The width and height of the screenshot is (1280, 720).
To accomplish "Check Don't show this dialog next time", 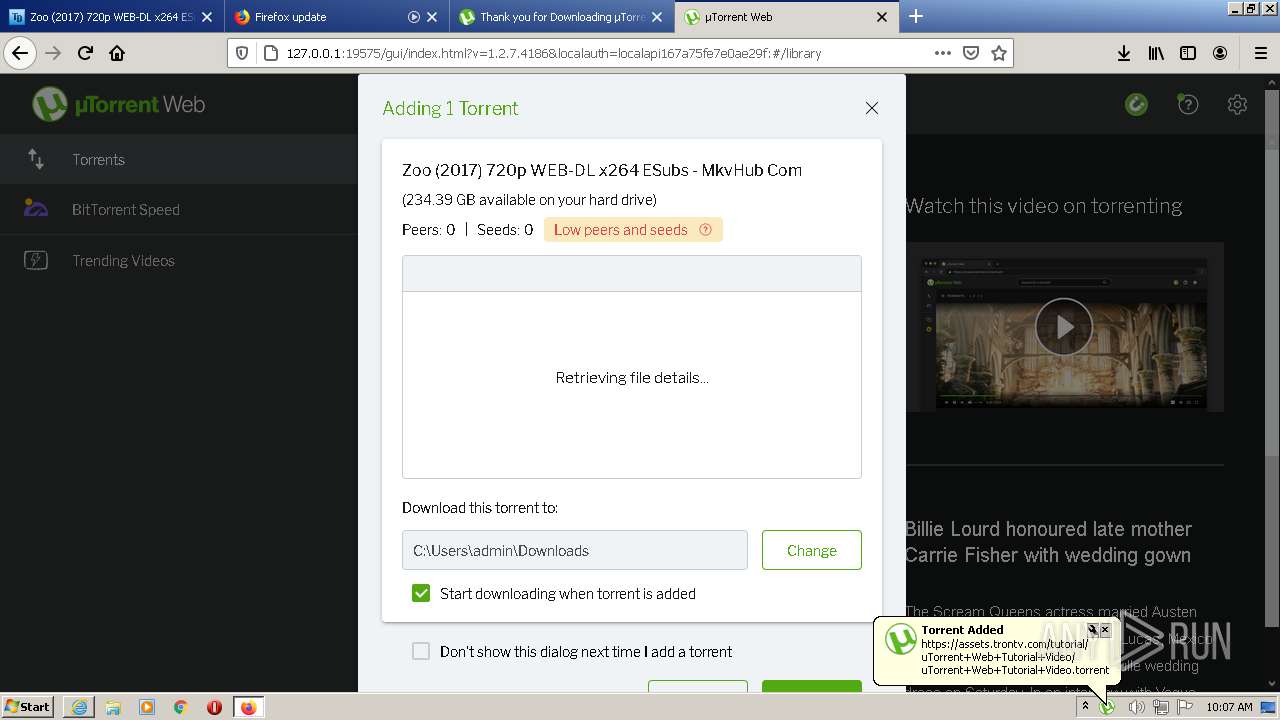I will 421,651.
